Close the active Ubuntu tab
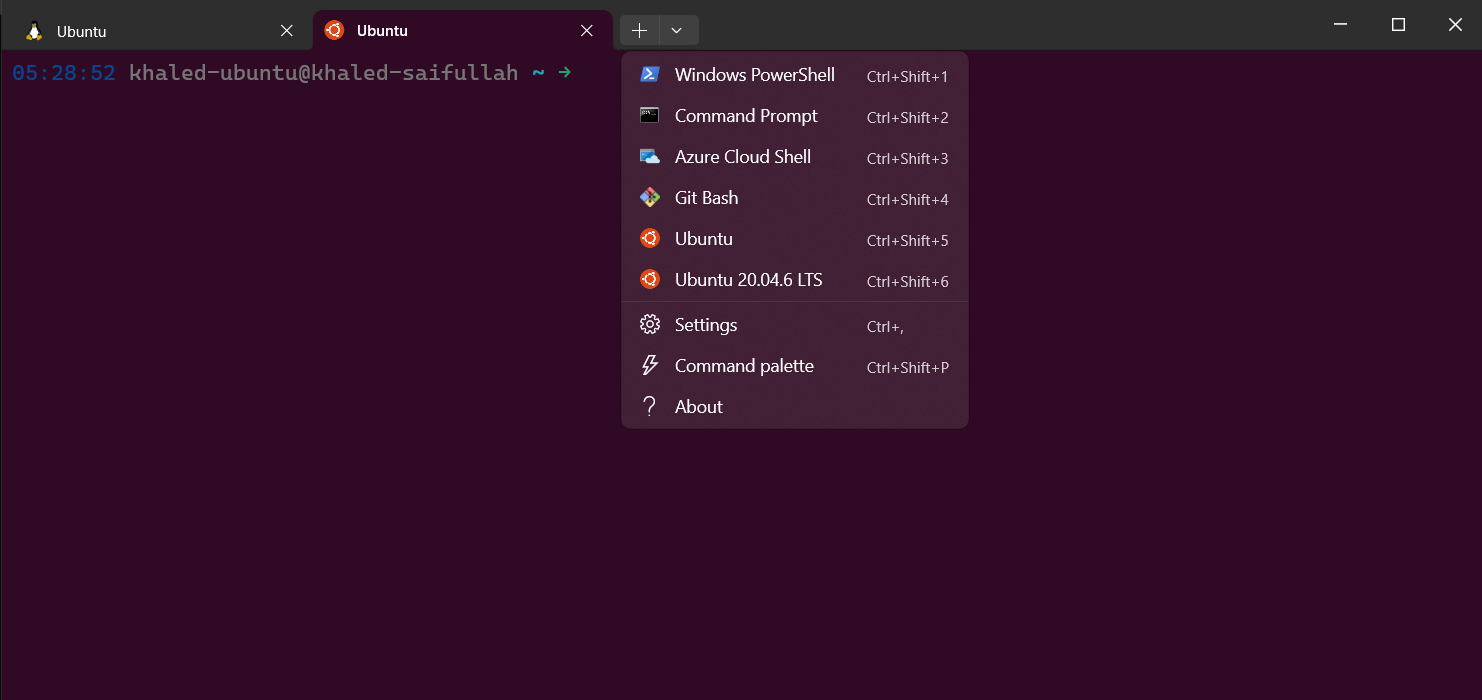 click(x=587, y=31)
